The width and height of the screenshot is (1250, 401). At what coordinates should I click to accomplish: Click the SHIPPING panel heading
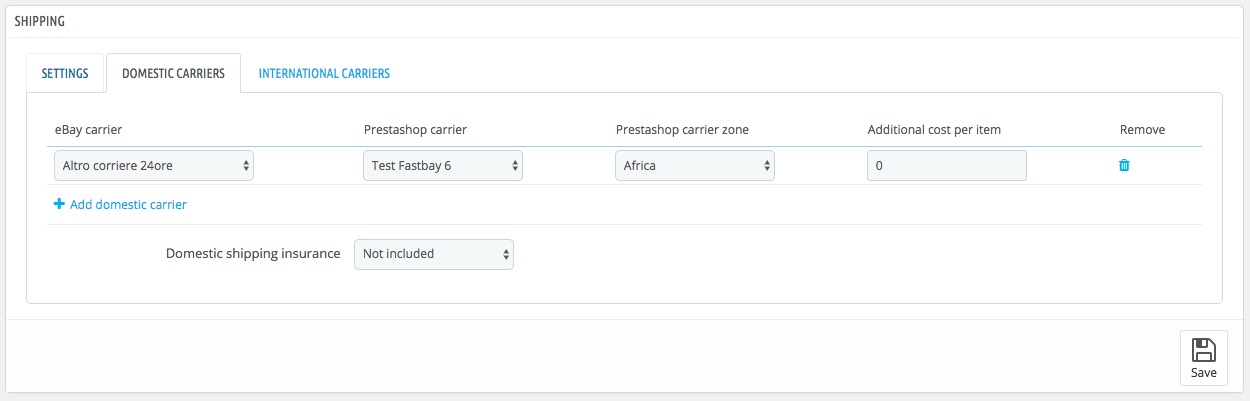click(x=42, y=20)
